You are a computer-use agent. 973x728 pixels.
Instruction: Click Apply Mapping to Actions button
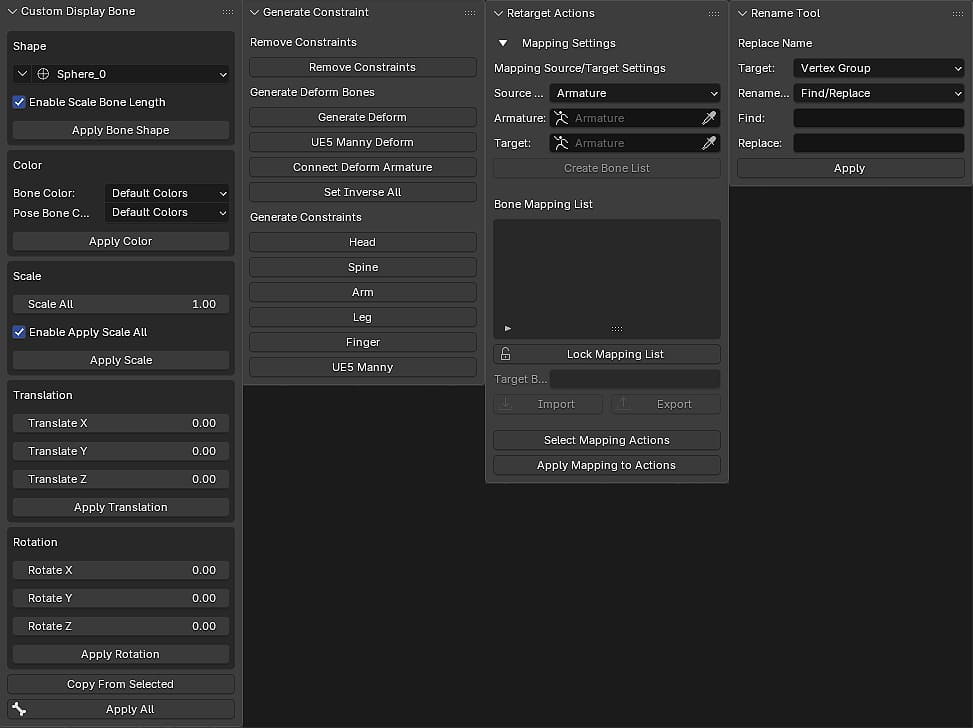[x=607, y=465]
